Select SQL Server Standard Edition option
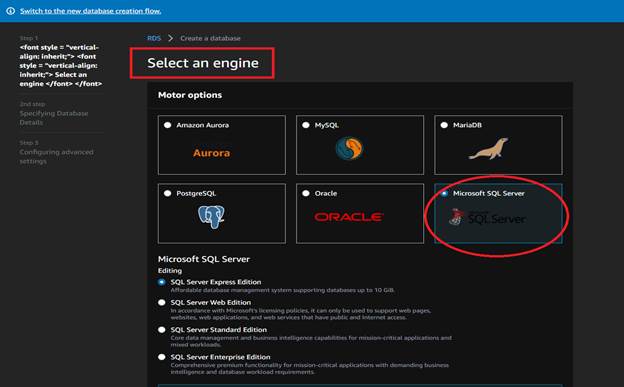624x387 pixels. tap(162, 330)
